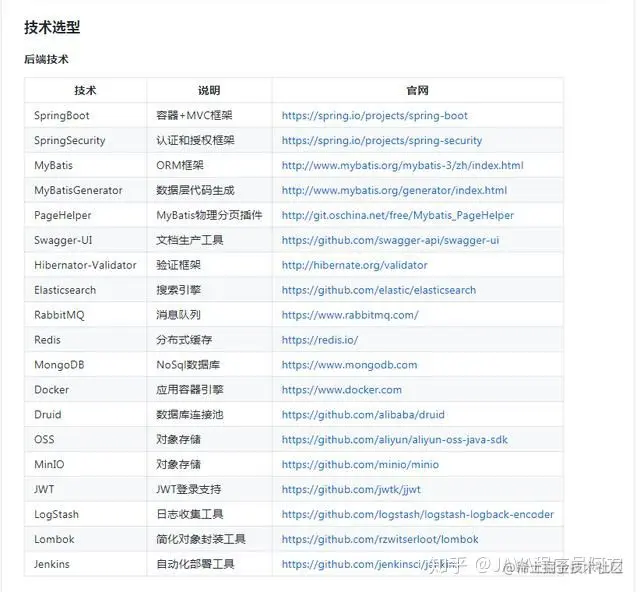The image size is (640, 592).
Task: Click the 分布式缓存 description cell
Action: [x=209, y=340]
